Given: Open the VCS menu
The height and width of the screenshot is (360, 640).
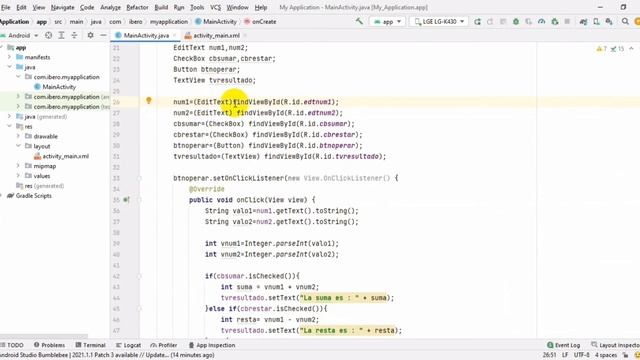Looking at the screenshot, I should pyautogui.click(x=215, y=7).
